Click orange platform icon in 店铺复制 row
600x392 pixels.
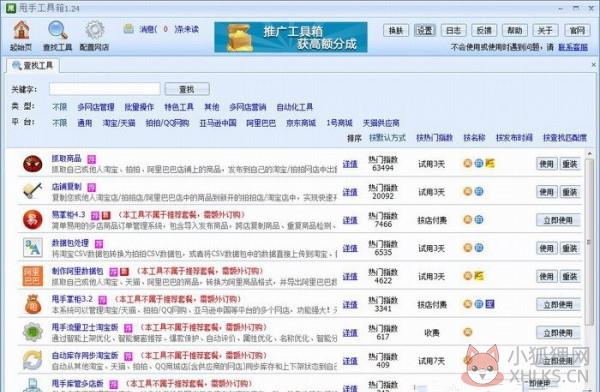(468, 191)
